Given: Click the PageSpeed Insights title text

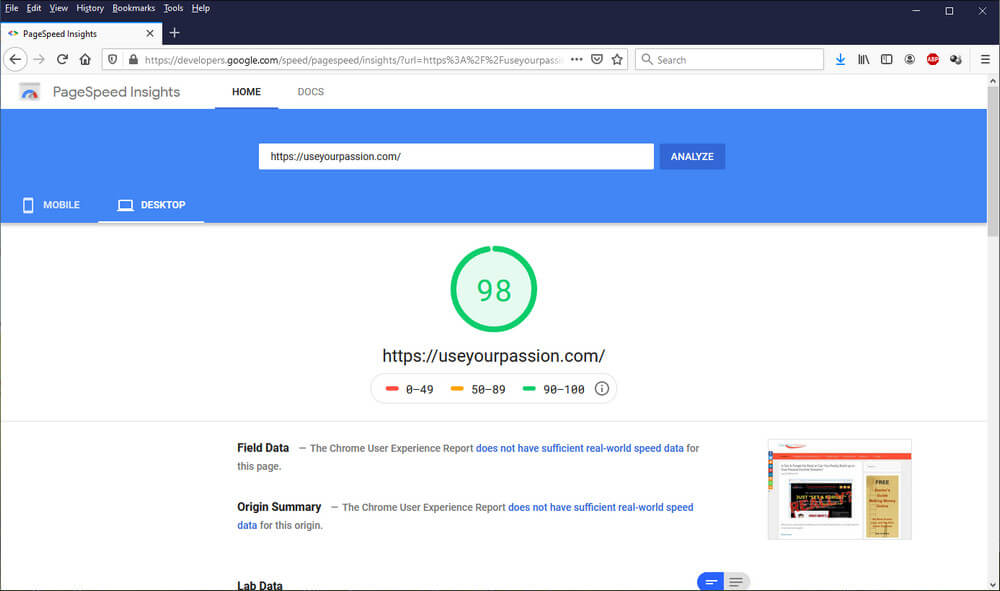Looking at the screenshot, I should coord(116,92).
